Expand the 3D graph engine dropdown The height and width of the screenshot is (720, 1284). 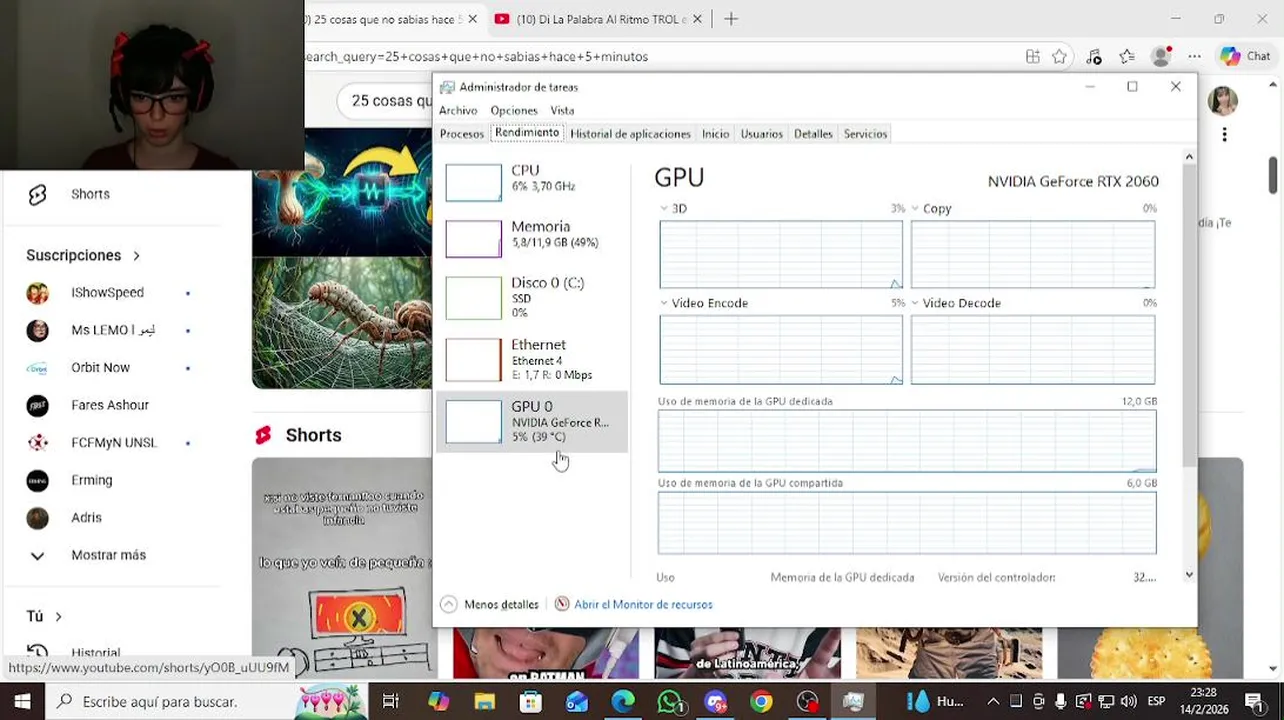665,208
